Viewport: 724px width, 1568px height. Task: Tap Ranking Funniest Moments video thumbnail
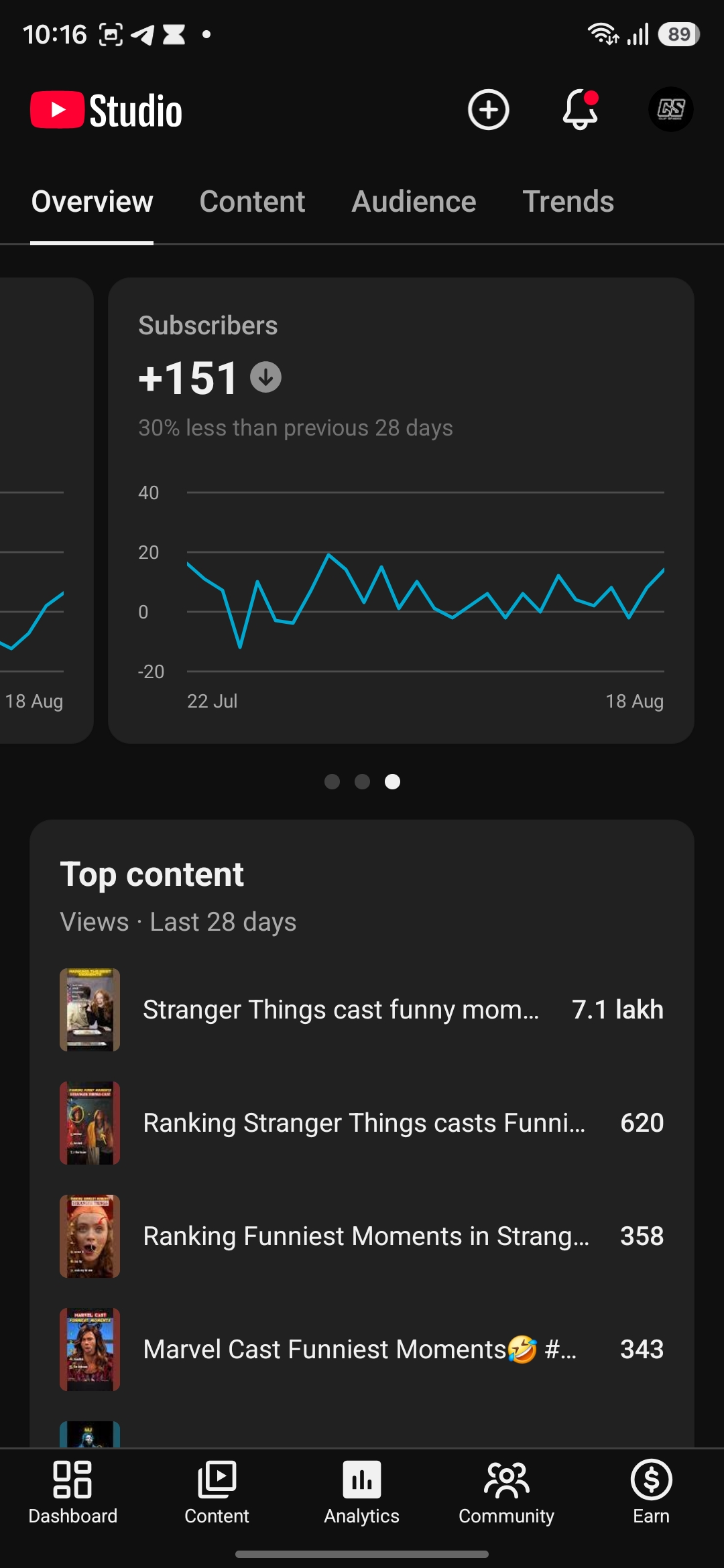tap(90, 1236)
